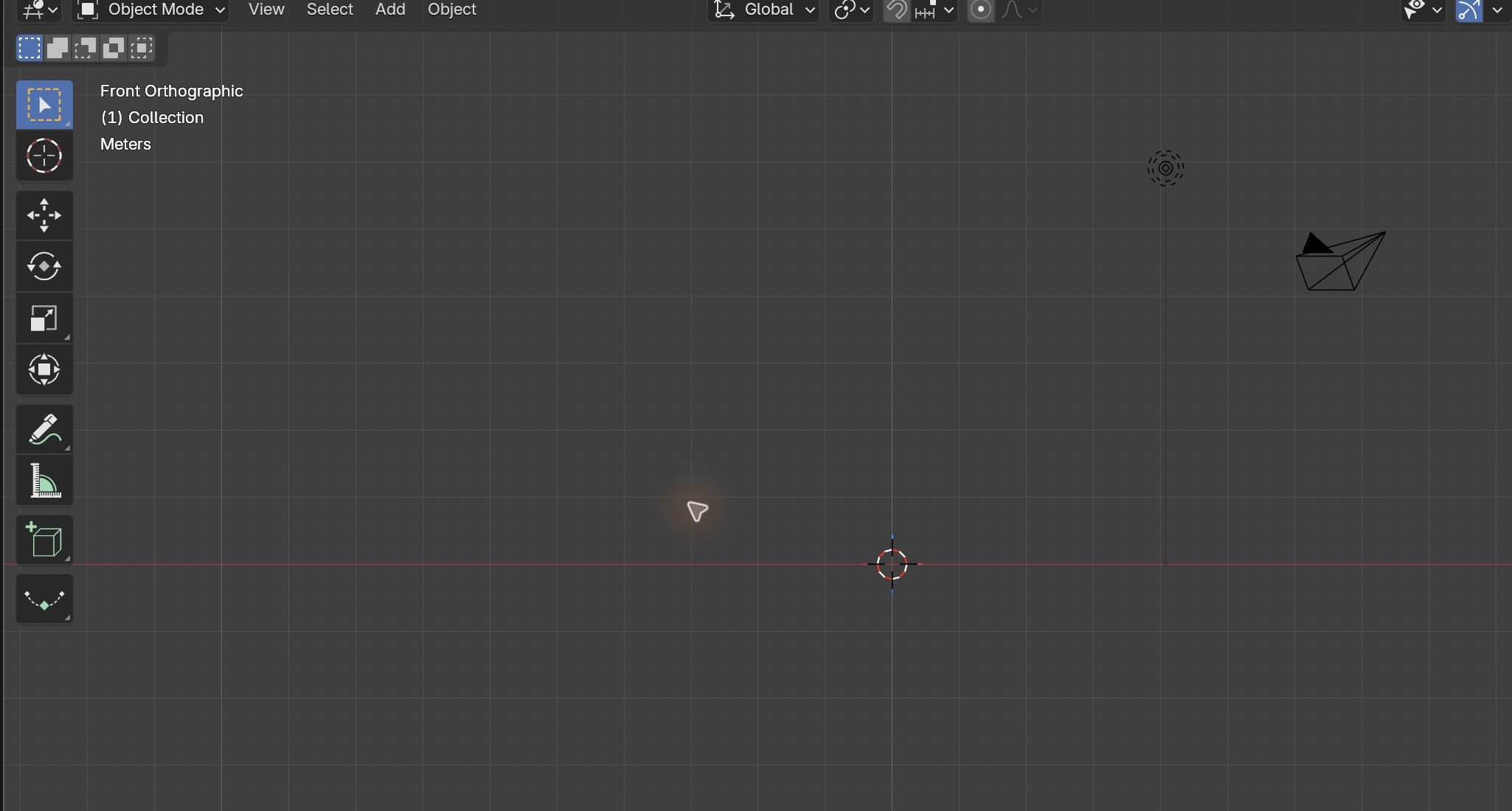Click the camera object in viewport

(x=1340, y=261)
